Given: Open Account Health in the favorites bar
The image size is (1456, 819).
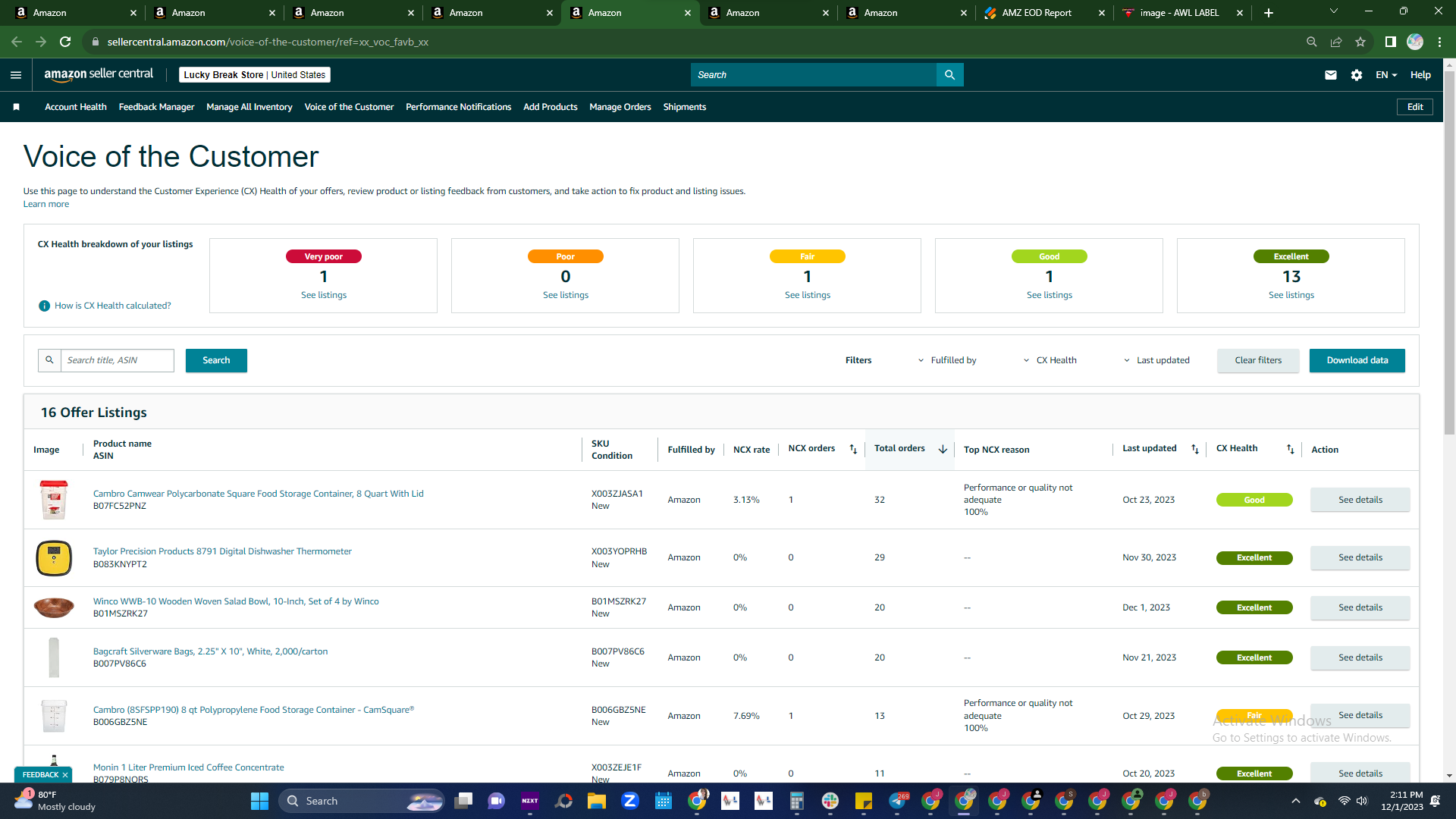Looking at the screenshot, I should [76, 107].
